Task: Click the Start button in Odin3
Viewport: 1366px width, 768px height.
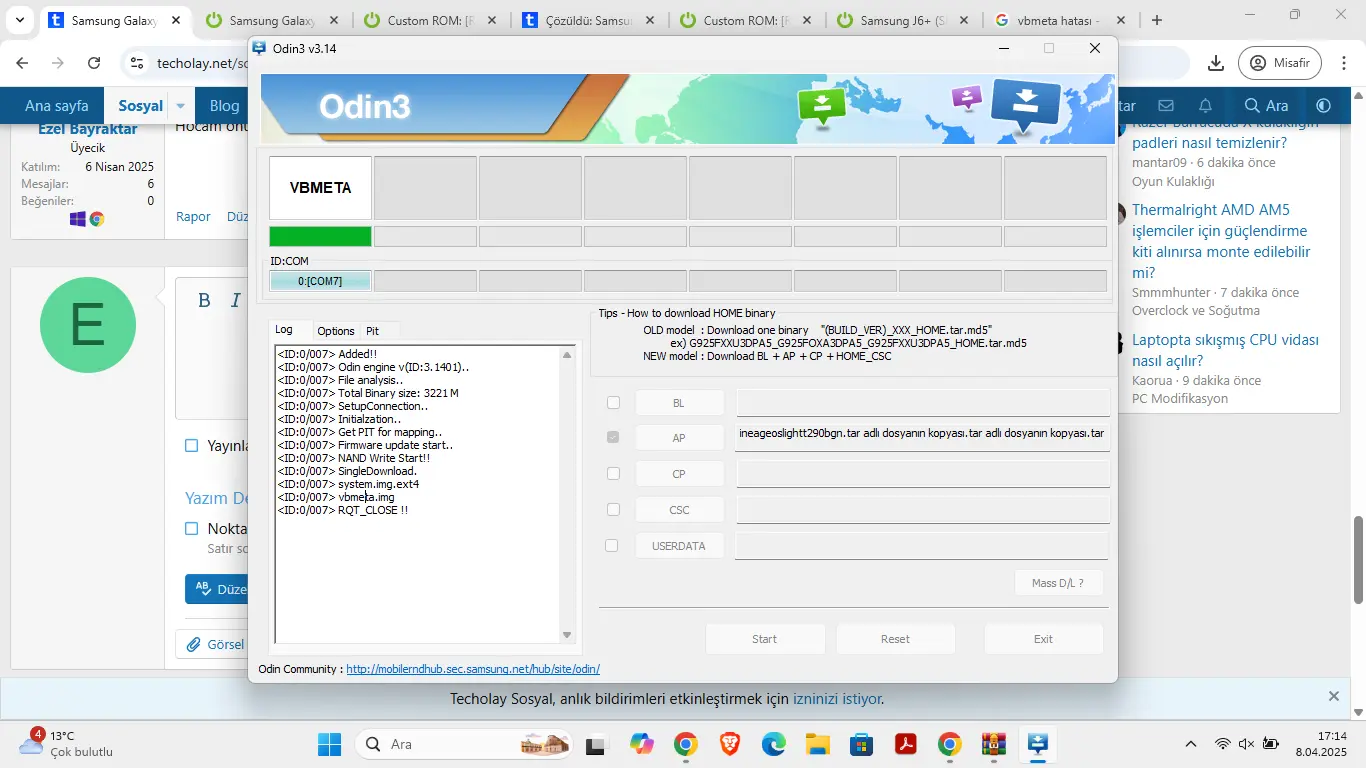Action: point(765,639)
